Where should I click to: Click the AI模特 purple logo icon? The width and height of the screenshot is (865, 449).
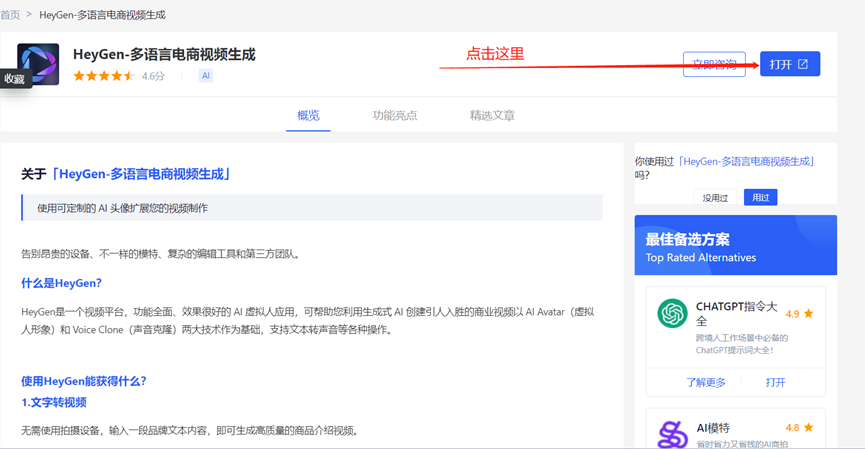pos(672,435)
